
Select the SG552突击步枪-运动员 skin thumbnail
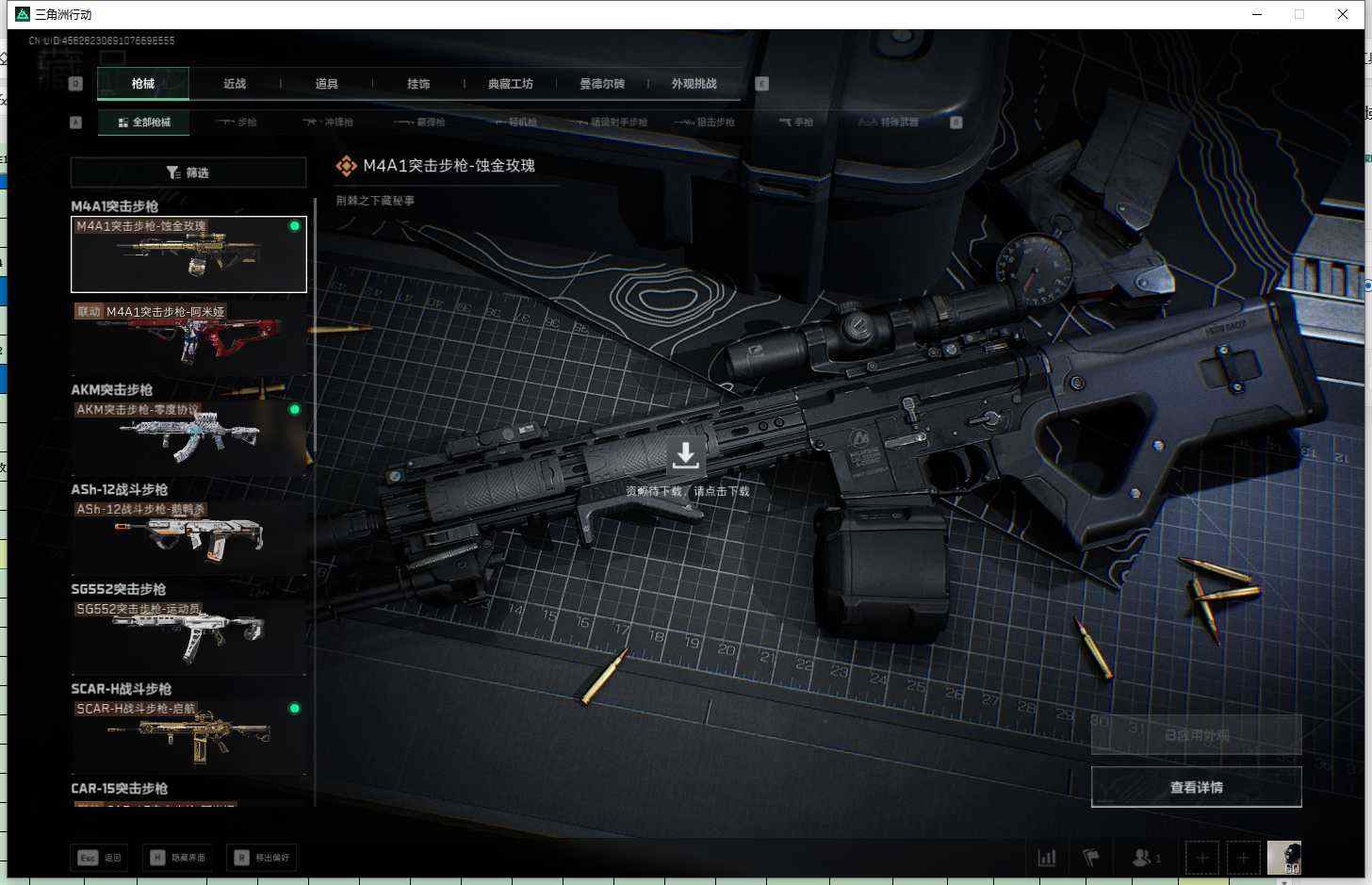click(188, 638)
